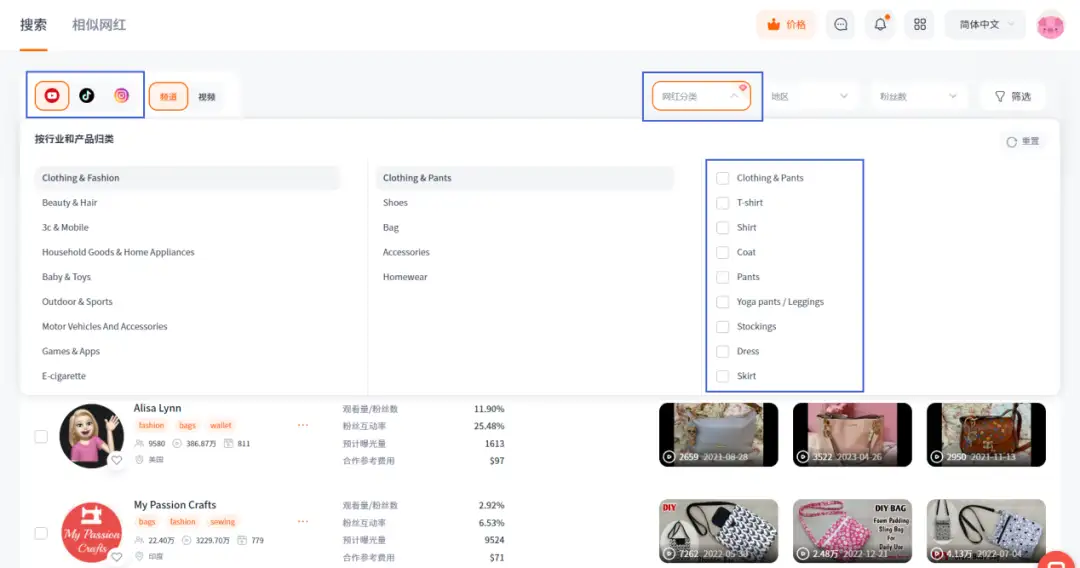Select Clothing & Pants subcategory

click(524, 178)
